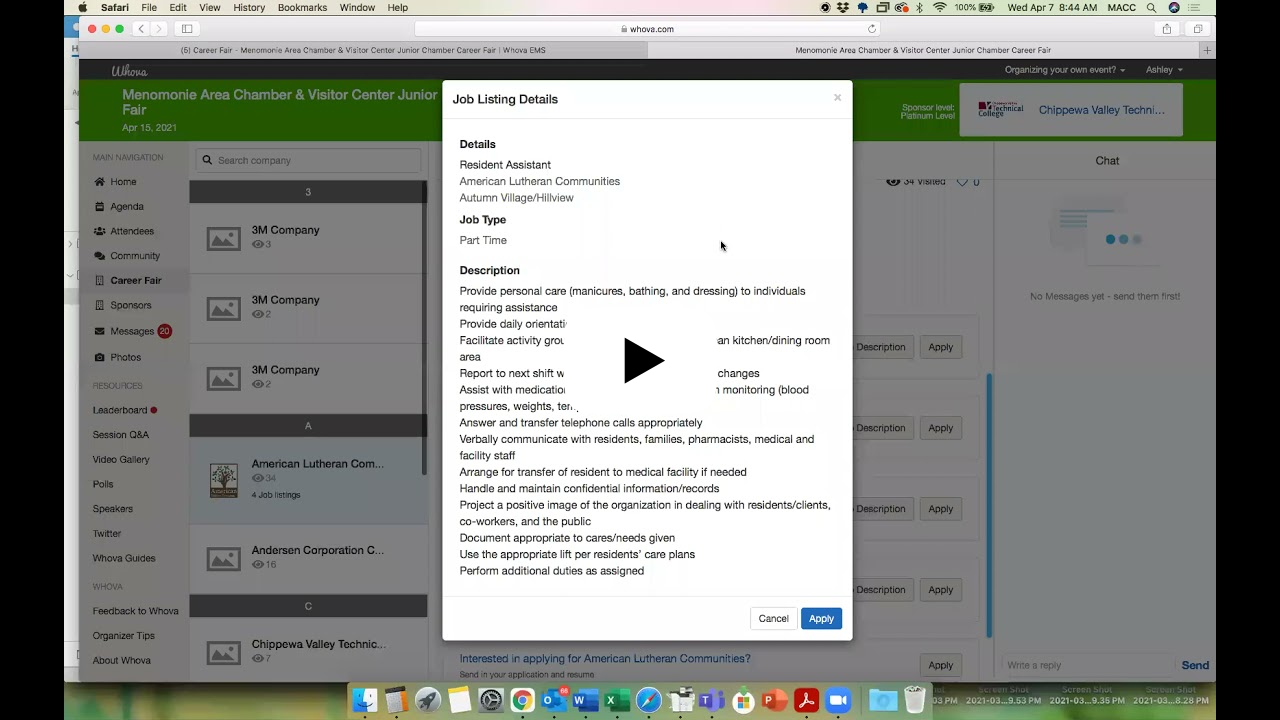Open Google Chrome from the Dock
Viewport: 1280px width, 720px height.
(522, 700)
